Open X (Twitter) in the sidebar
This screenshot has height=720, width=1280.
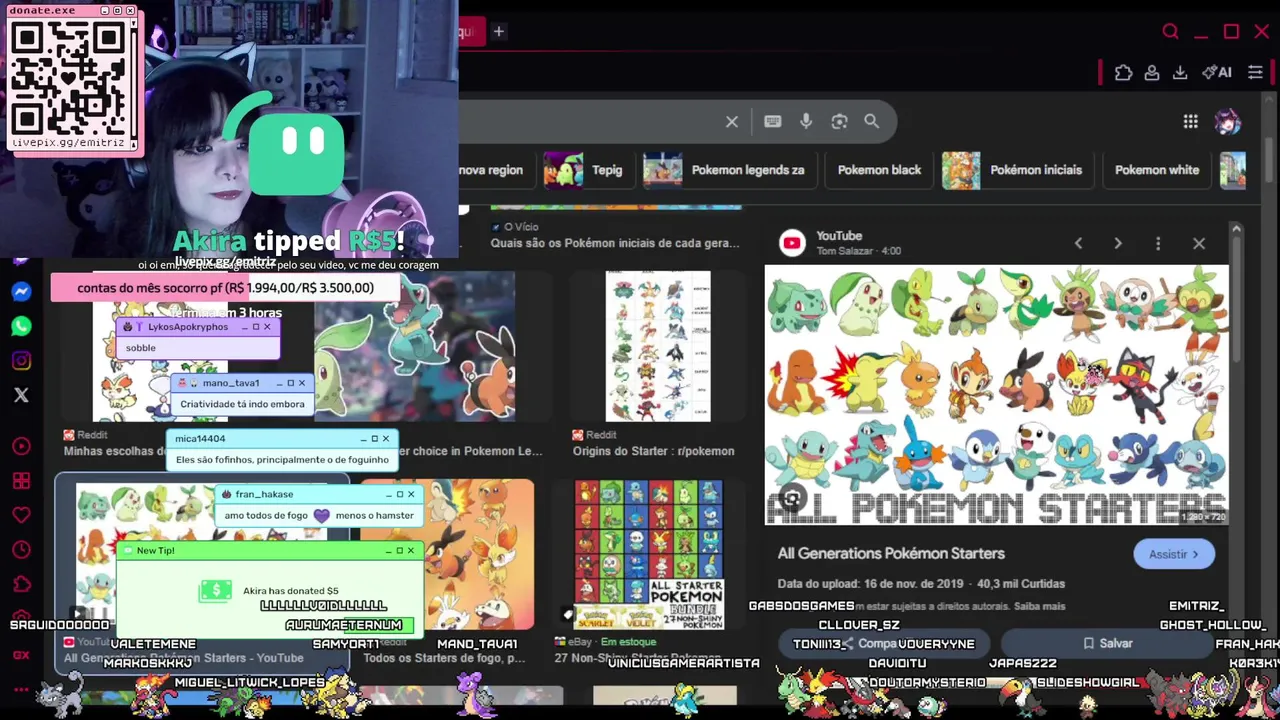tap(21, 395)
